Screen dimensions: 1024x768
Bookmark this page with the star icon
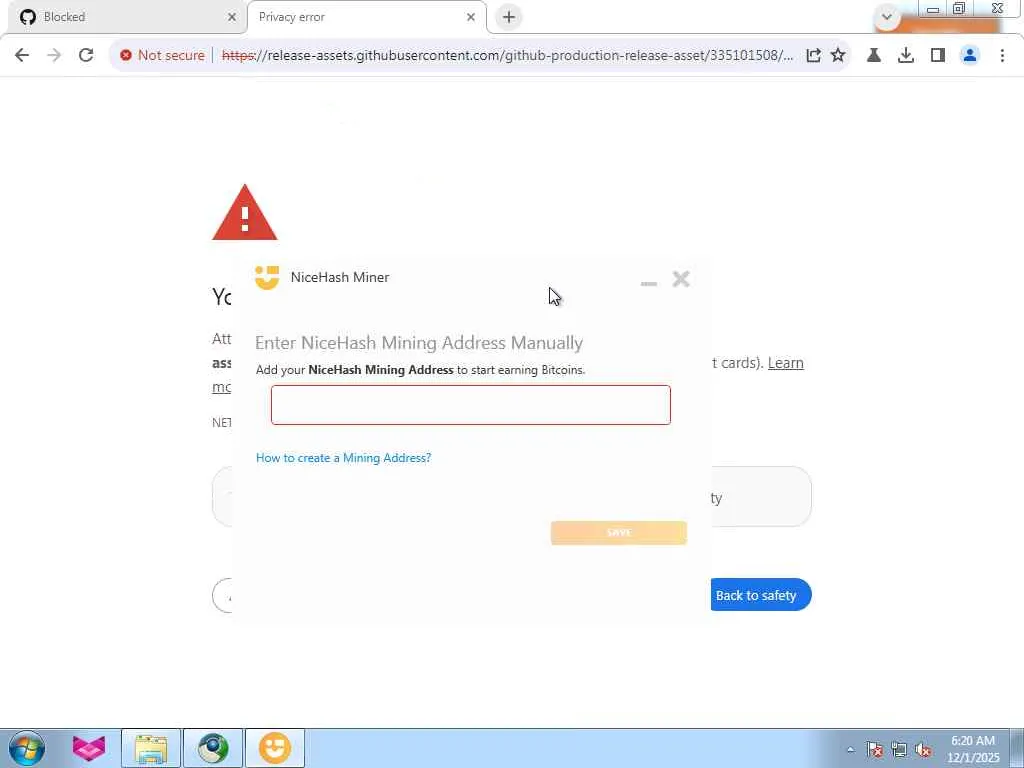[838, 56]
